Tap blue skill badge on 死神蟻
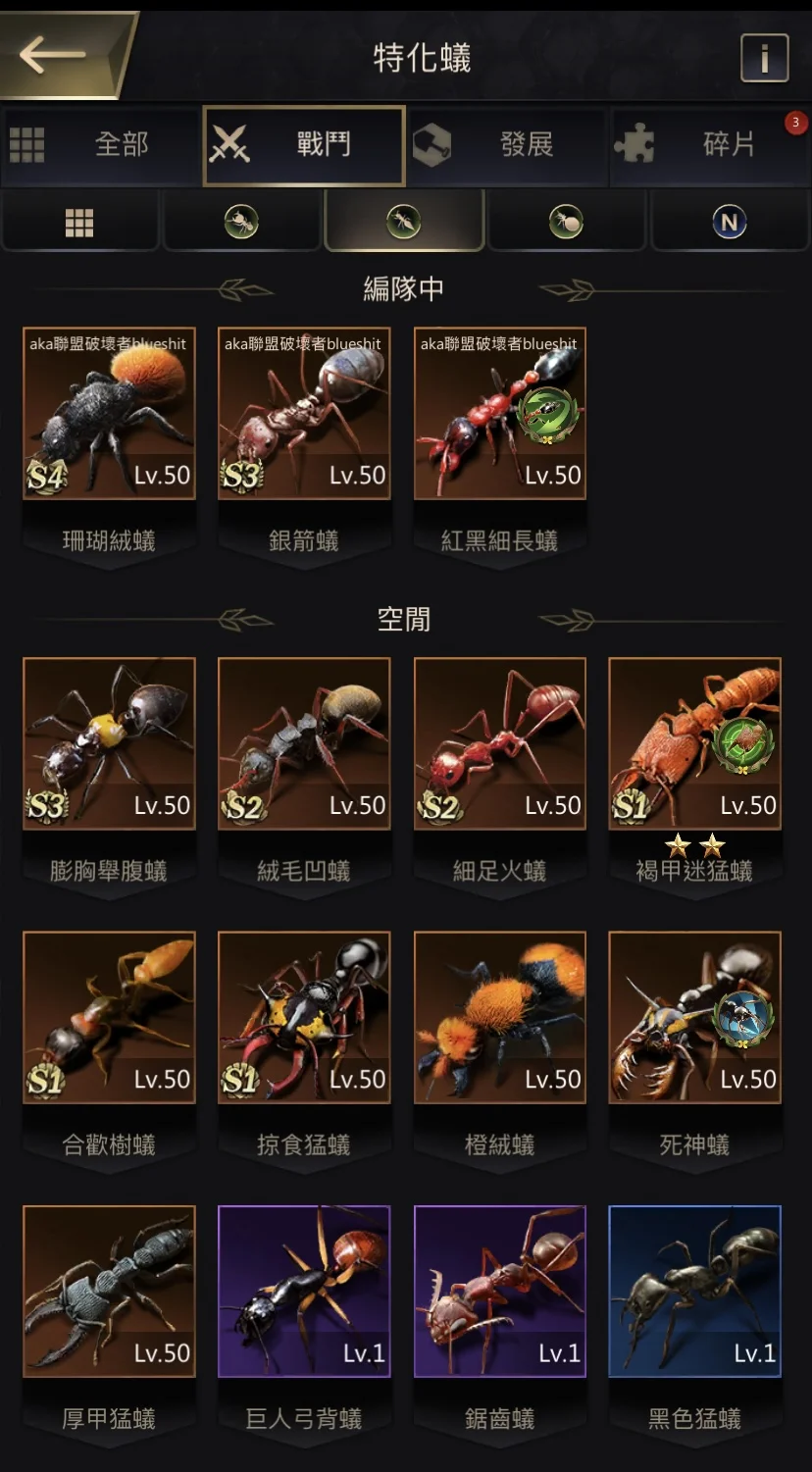 (743, 1018)
